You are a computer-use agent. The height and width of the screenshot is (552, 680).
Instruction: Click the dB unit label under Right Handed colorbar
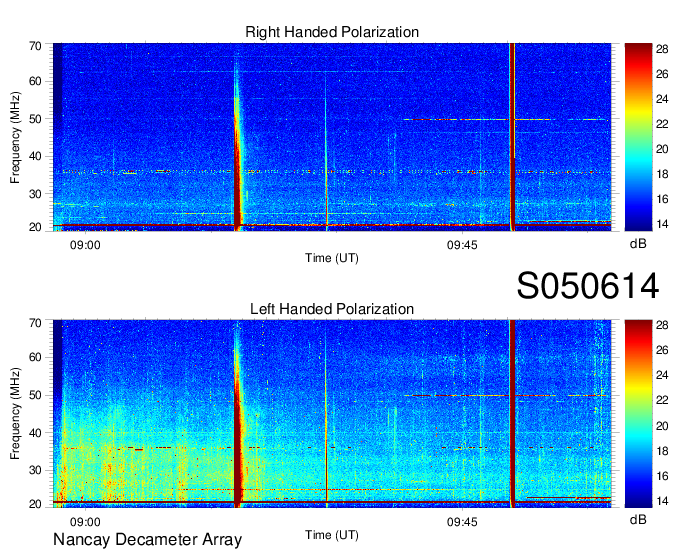[x=638, y=244]
